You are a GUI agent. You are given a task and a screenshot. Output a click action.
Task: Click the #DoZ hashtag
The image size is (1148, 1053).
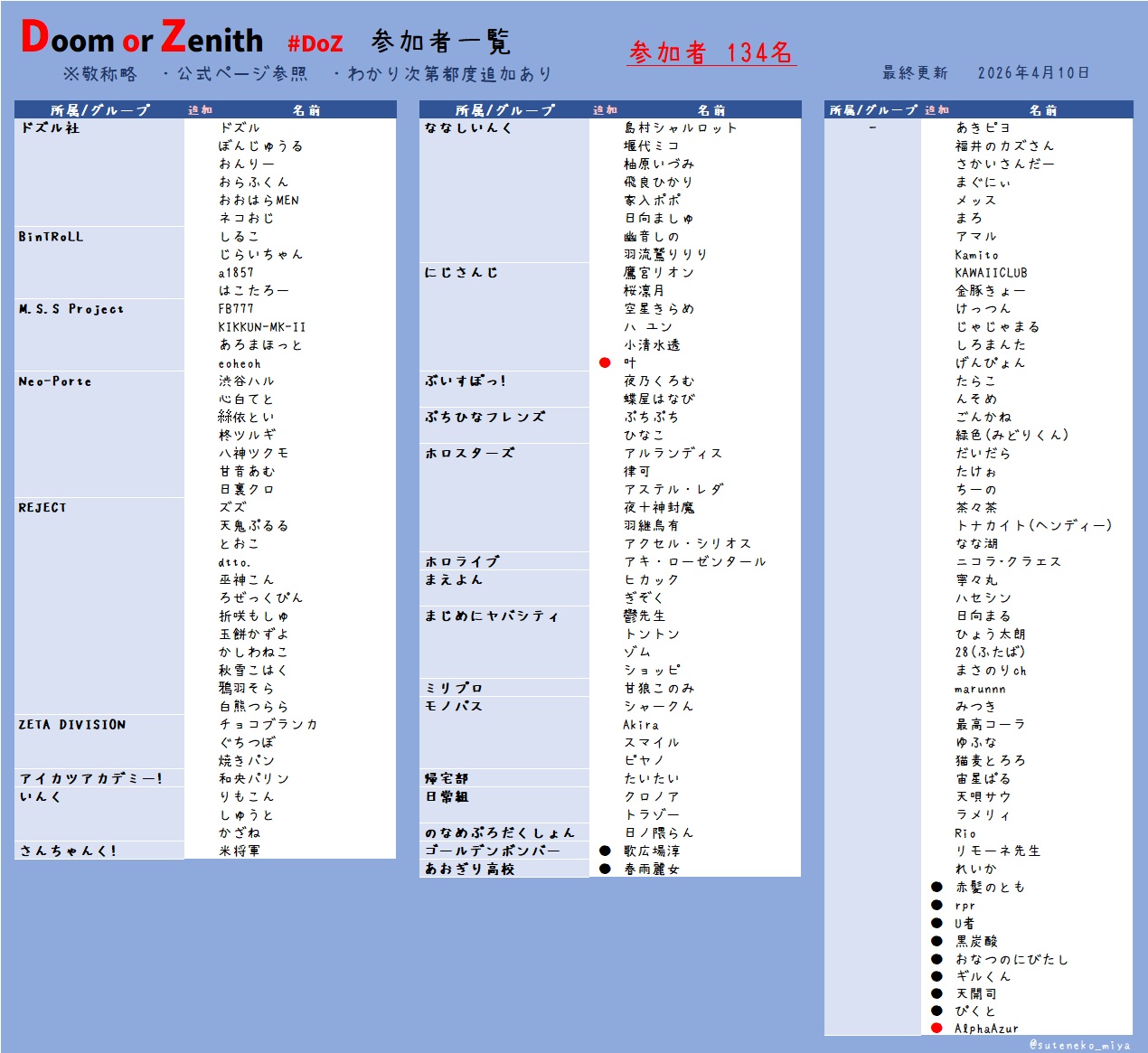click(315, 43)
